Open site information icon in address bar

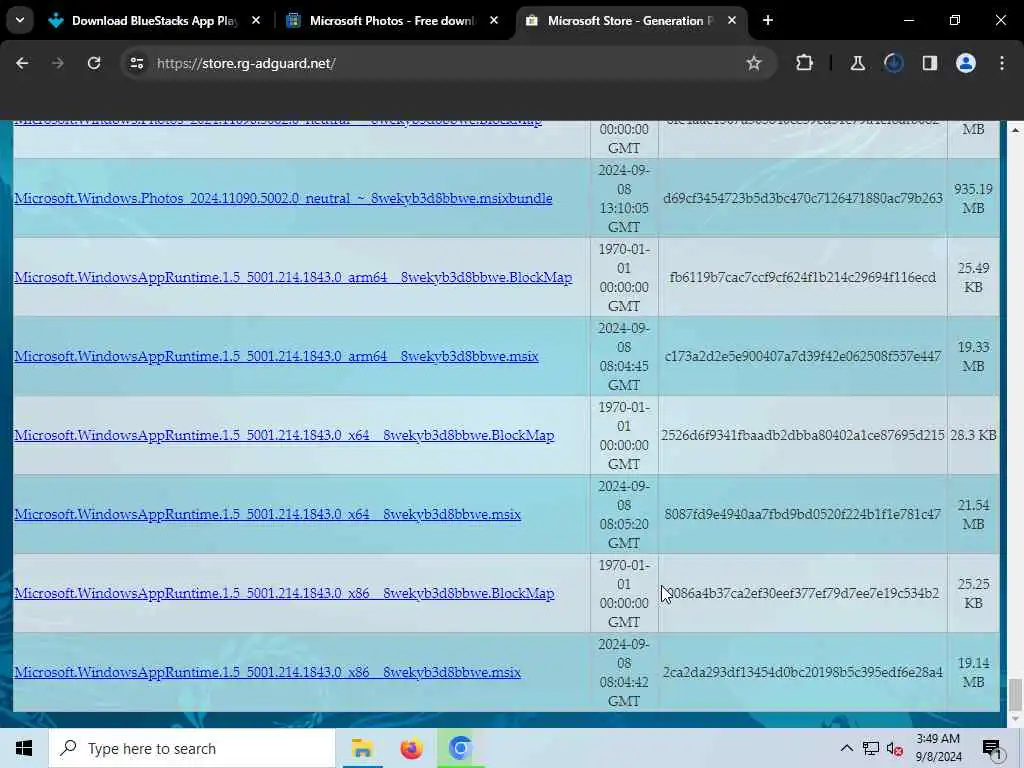pyautogui.click(x=136, y=63)
